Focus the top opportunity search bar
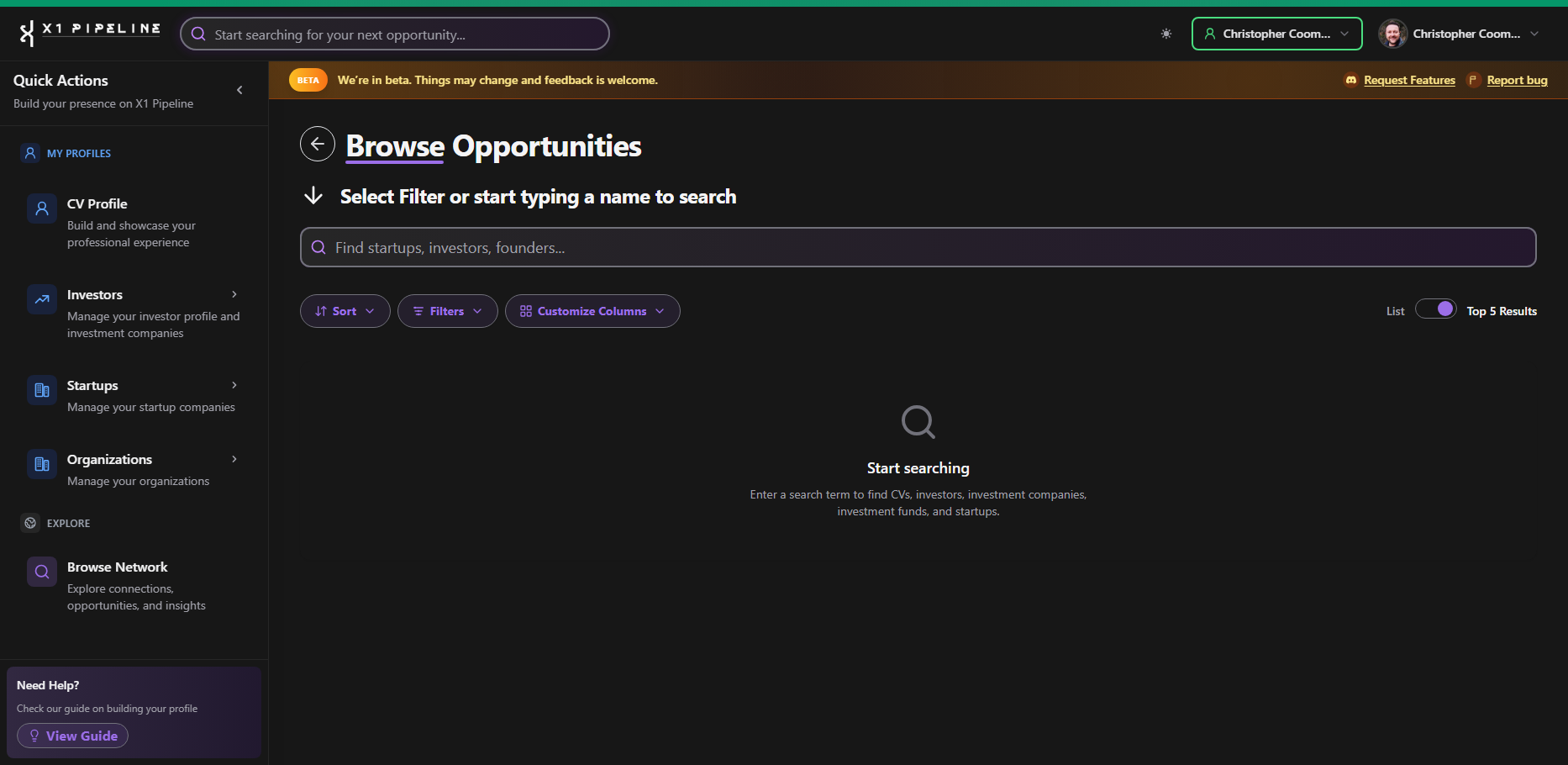 (395, 34)
